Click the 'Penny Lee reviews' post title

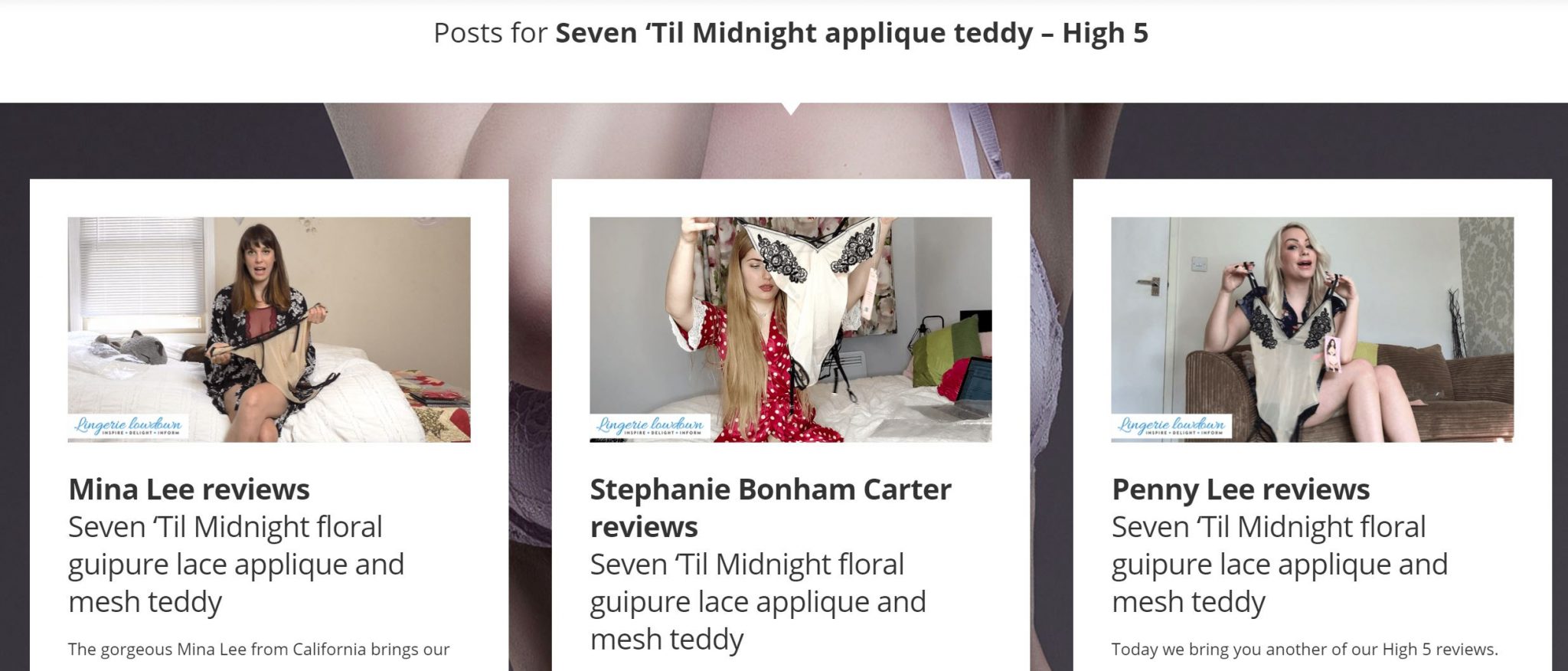[1240, 489]
